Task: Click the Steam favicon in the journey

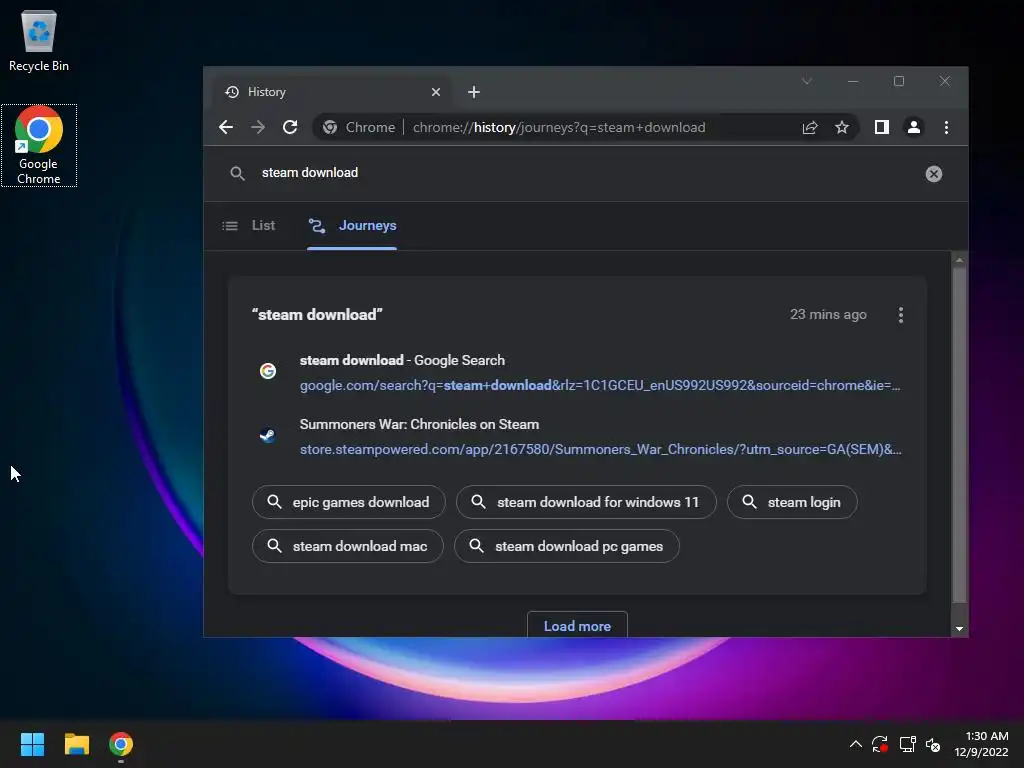Action: (x=268, y=435)
